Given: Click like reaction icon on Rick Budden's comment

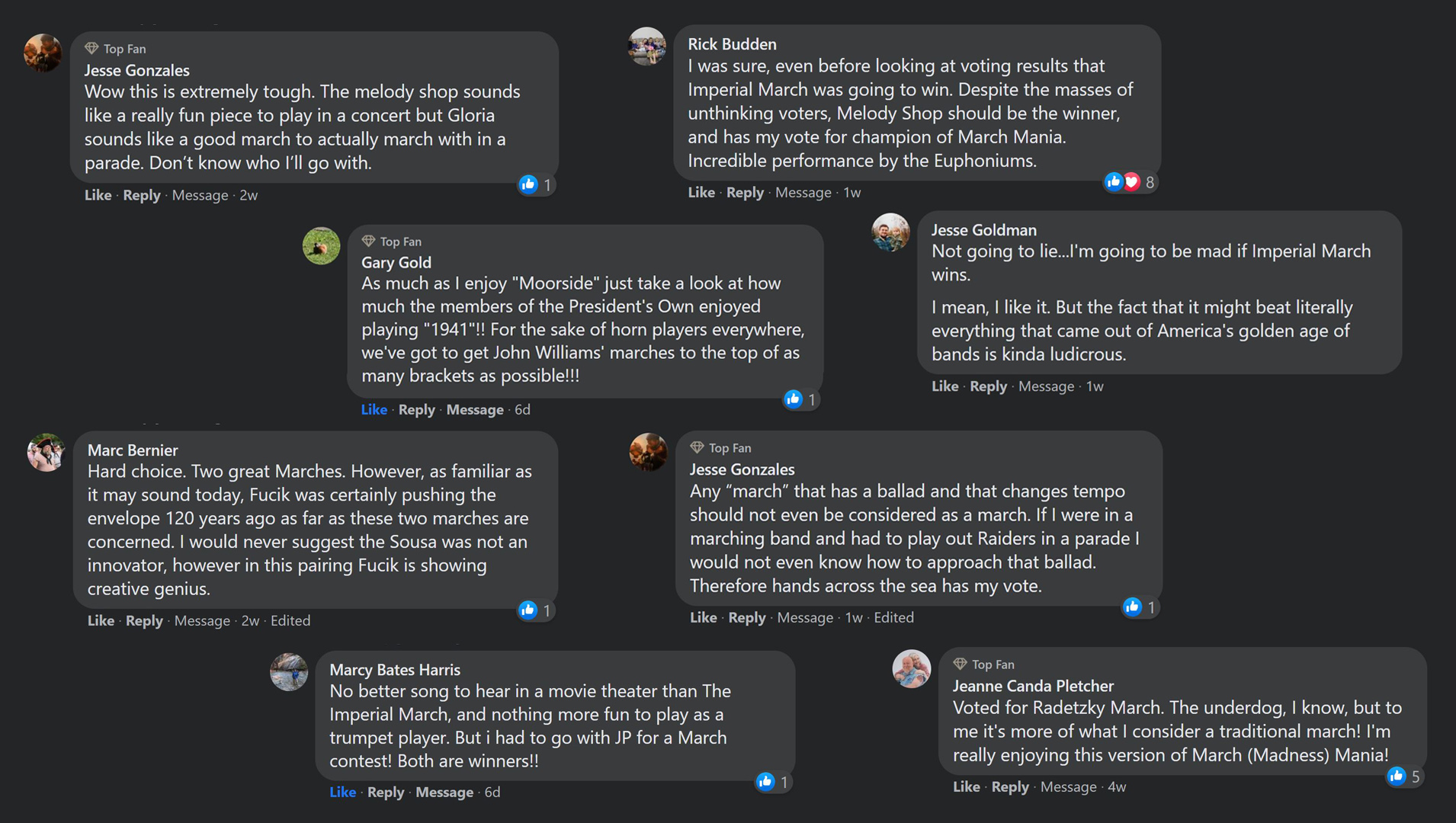Looking at the screenshot, I should [1114, 181].
